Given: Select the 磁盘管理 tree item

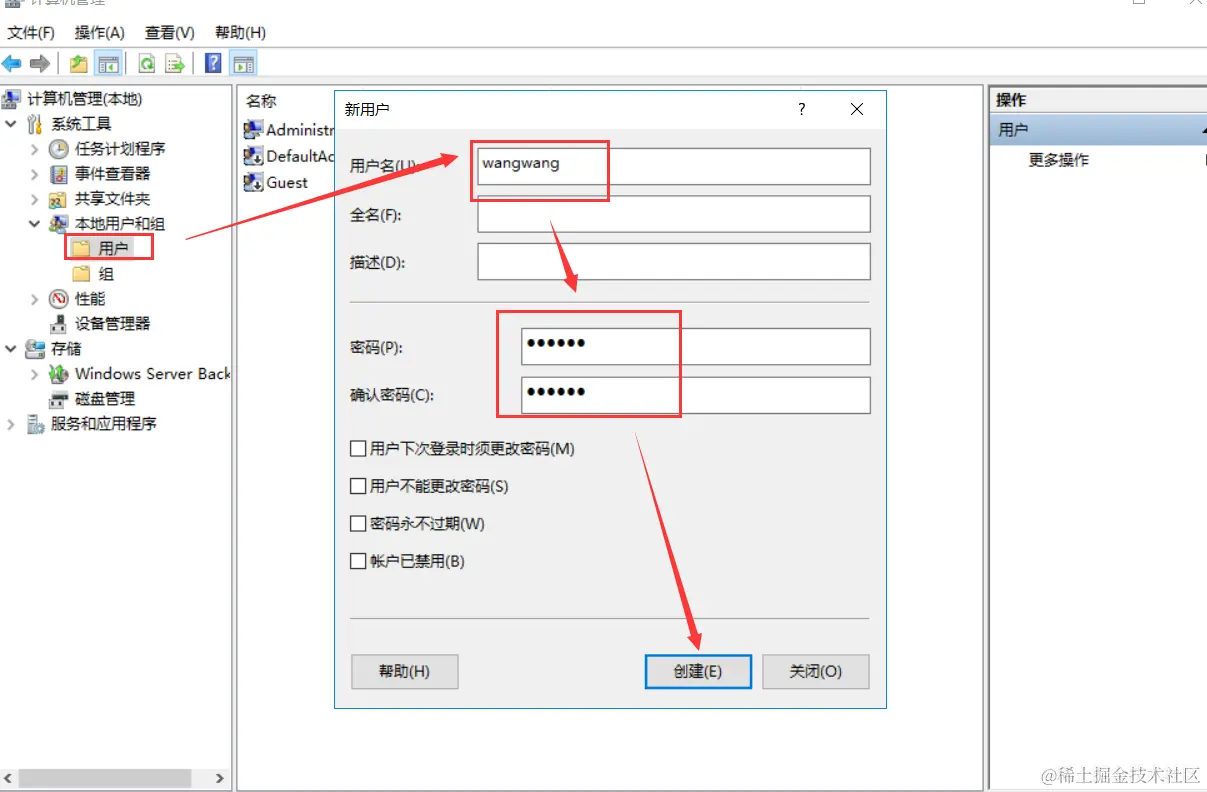Looking at the screenshot, I should [105, 399].
